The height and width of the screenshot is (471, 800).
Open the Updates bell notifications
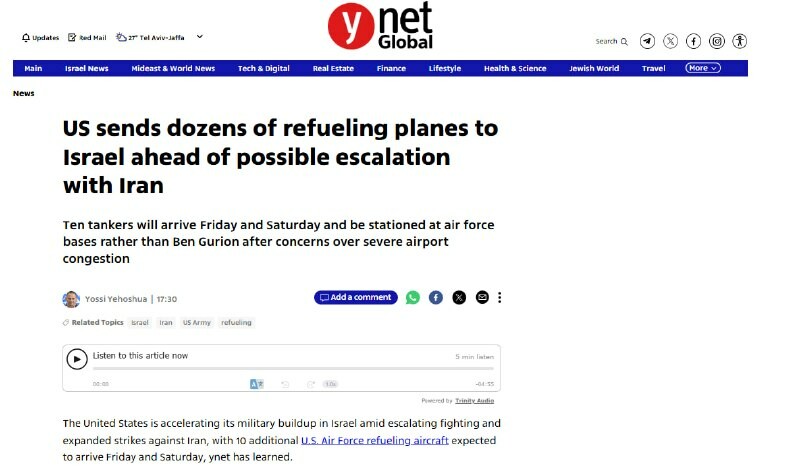coord(40,38)
